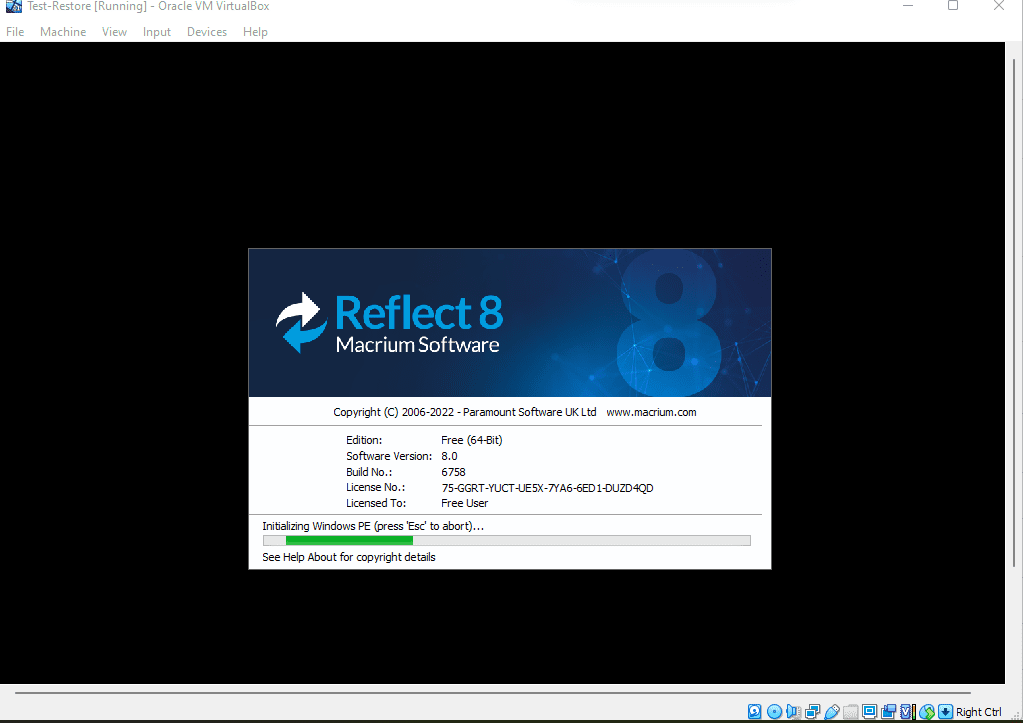1023x723 pixels.
Task: Click the 'Macrium Software' subtitle text
Action: click(418, 345)
